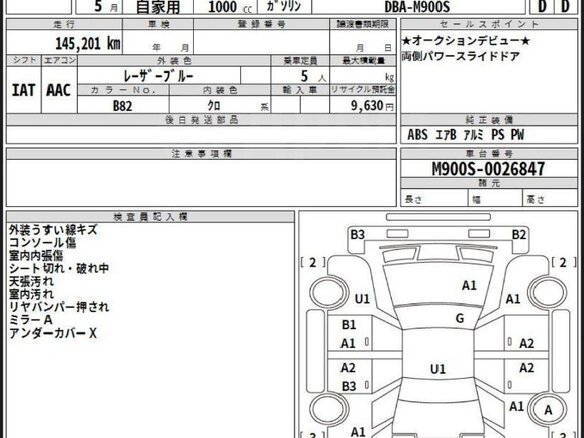Click the 諸元 header
The image size is (584, 438).
(x=489, y=183)
